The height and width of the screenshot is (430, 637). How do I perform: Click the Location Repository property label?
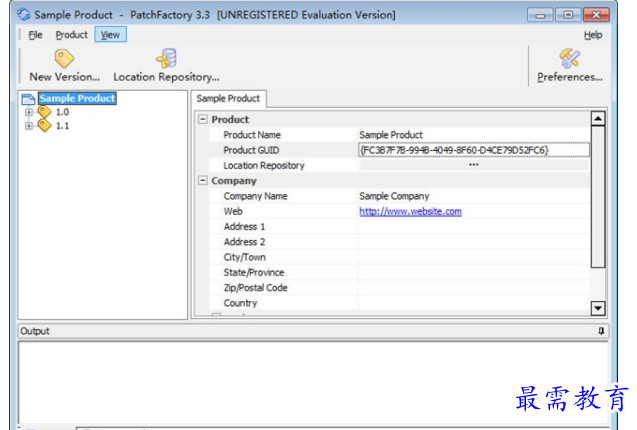click(x=264, y=165)
